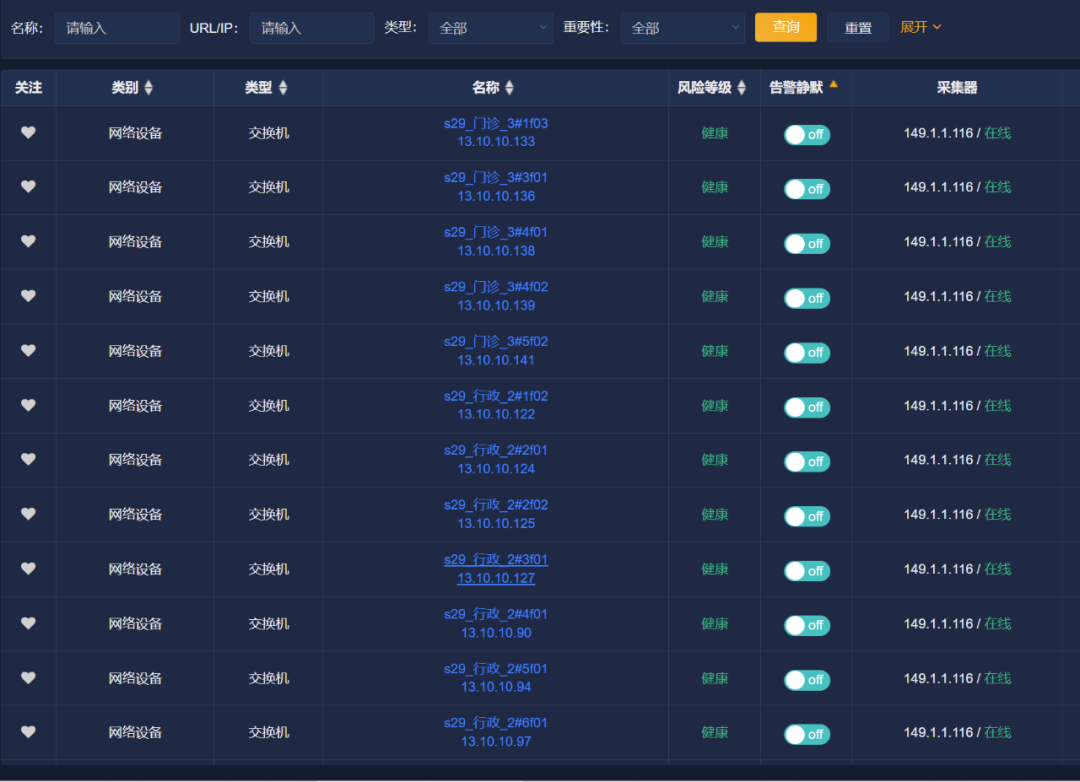
Task: Click the 重置 reset button
Action: [x=858, y=28]
